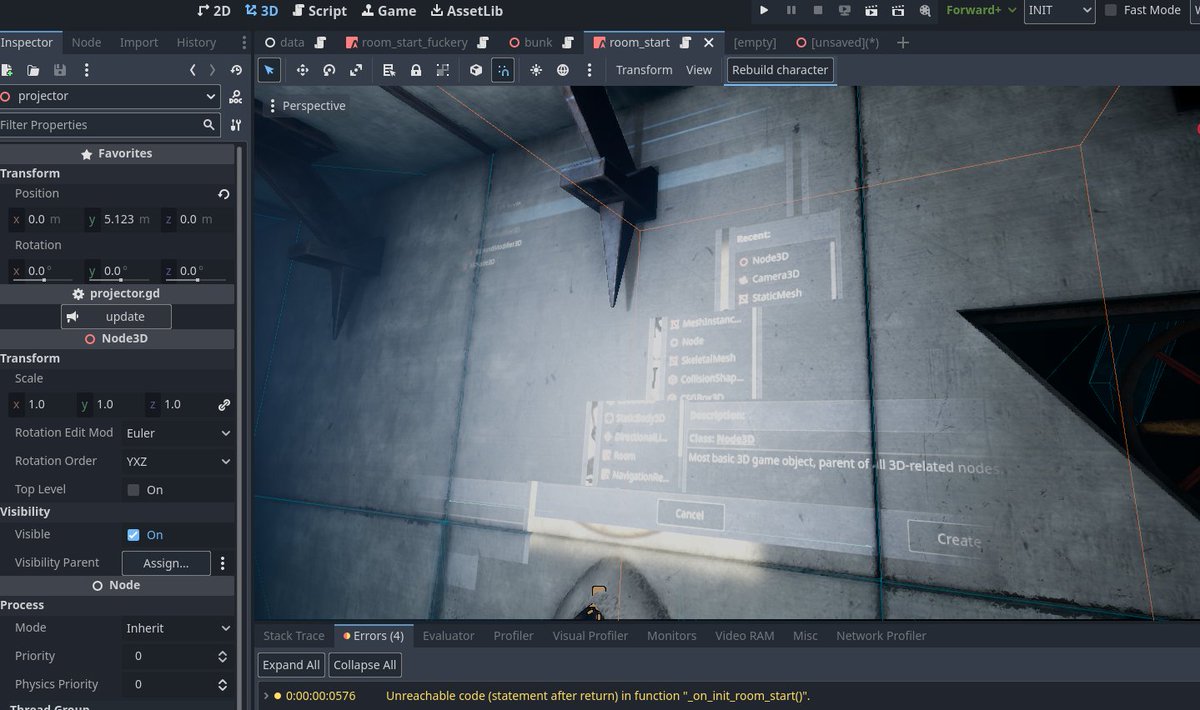Open Inspector property tools menu icon
The width and height of the screenshot is (1200, 710).
coord(235,125)
